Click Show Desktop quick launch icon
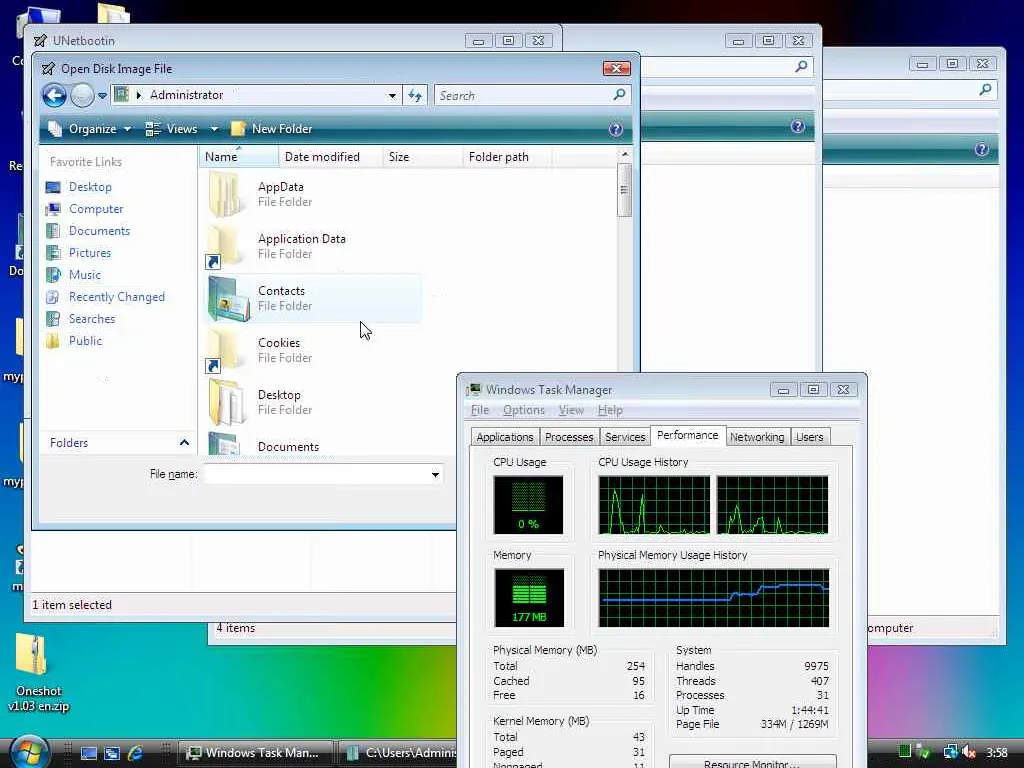 click(x=88, y=753)
